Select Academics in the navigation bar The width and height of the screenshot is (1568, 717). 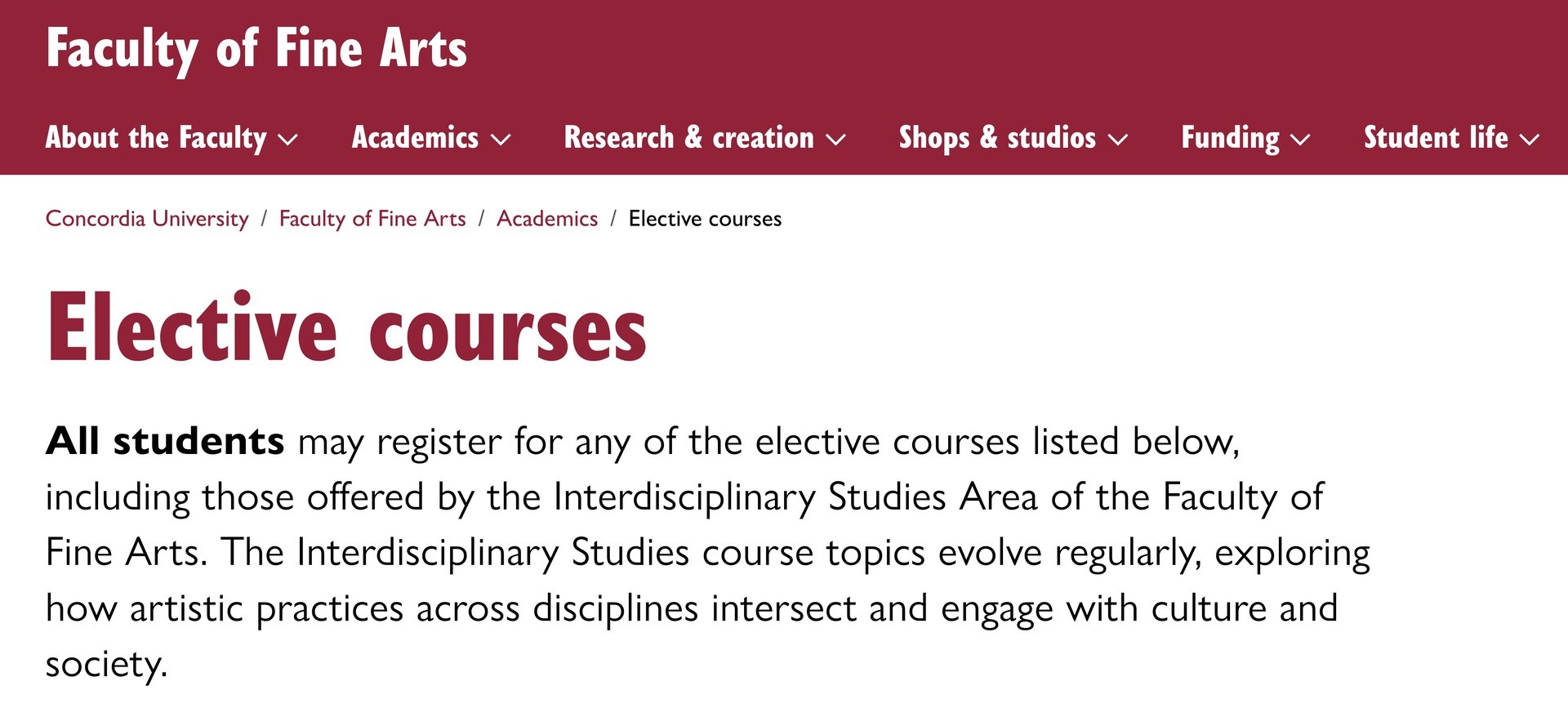tap(414, 139)
